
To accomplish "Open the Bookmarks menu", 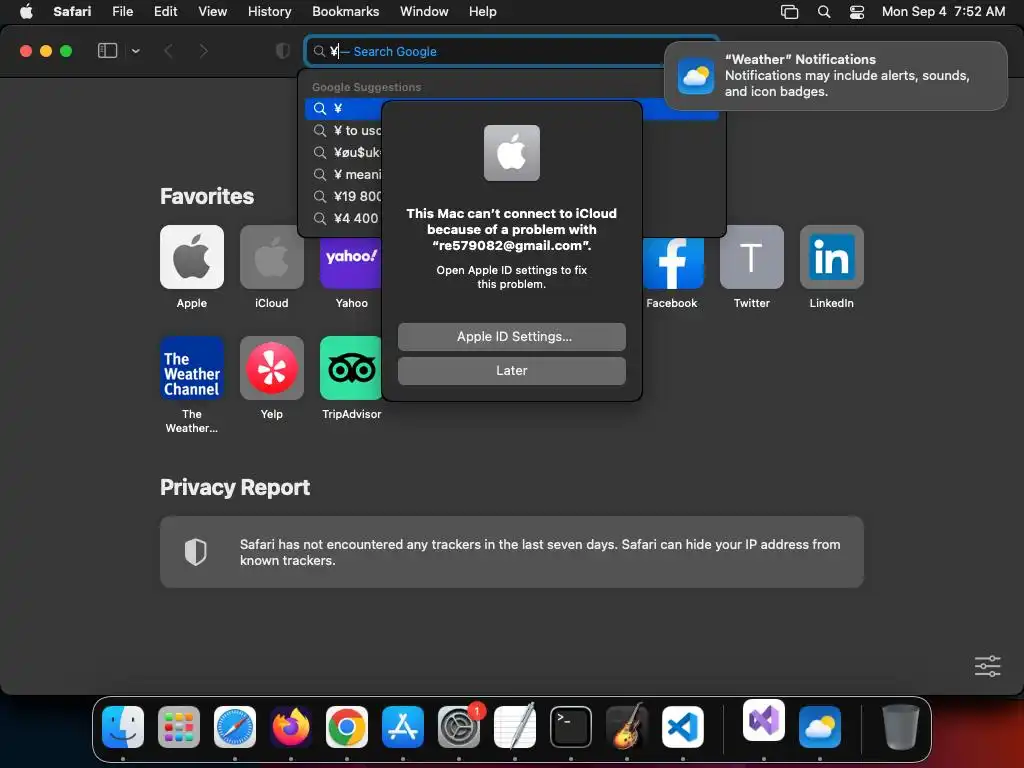I will [345, 12].
